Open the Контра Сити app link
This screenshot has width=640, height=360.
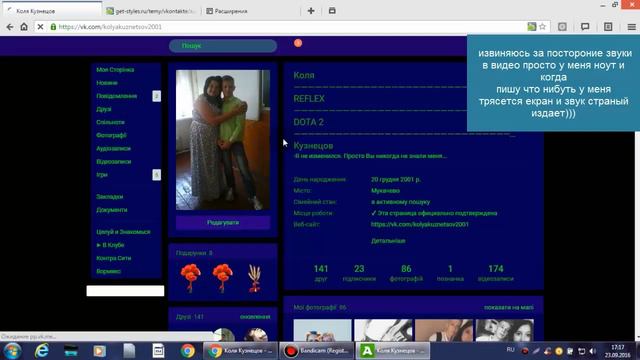pyautogui.click(x=113, y=258)
